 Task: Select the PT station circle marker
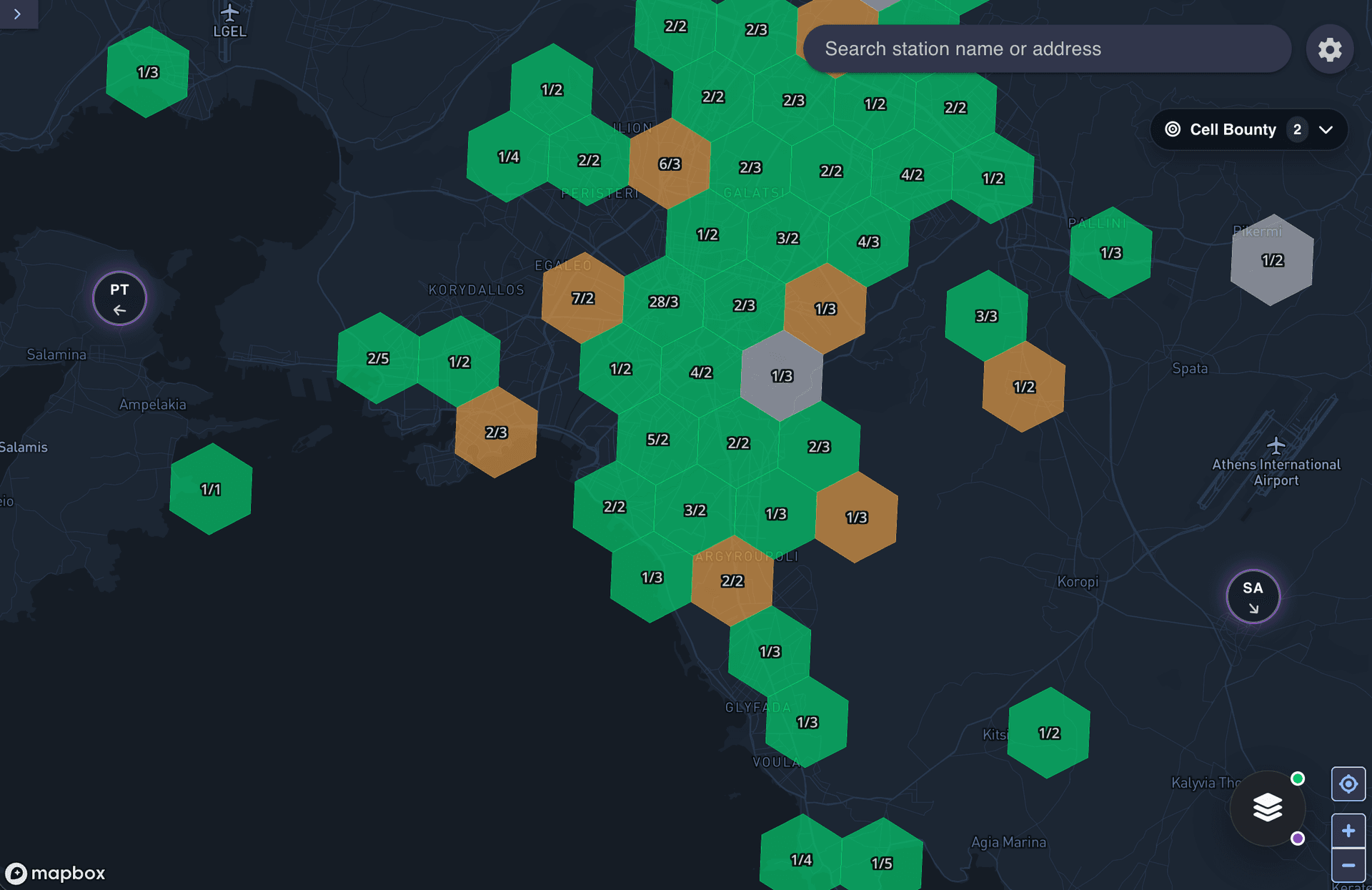tap(119, 298)
